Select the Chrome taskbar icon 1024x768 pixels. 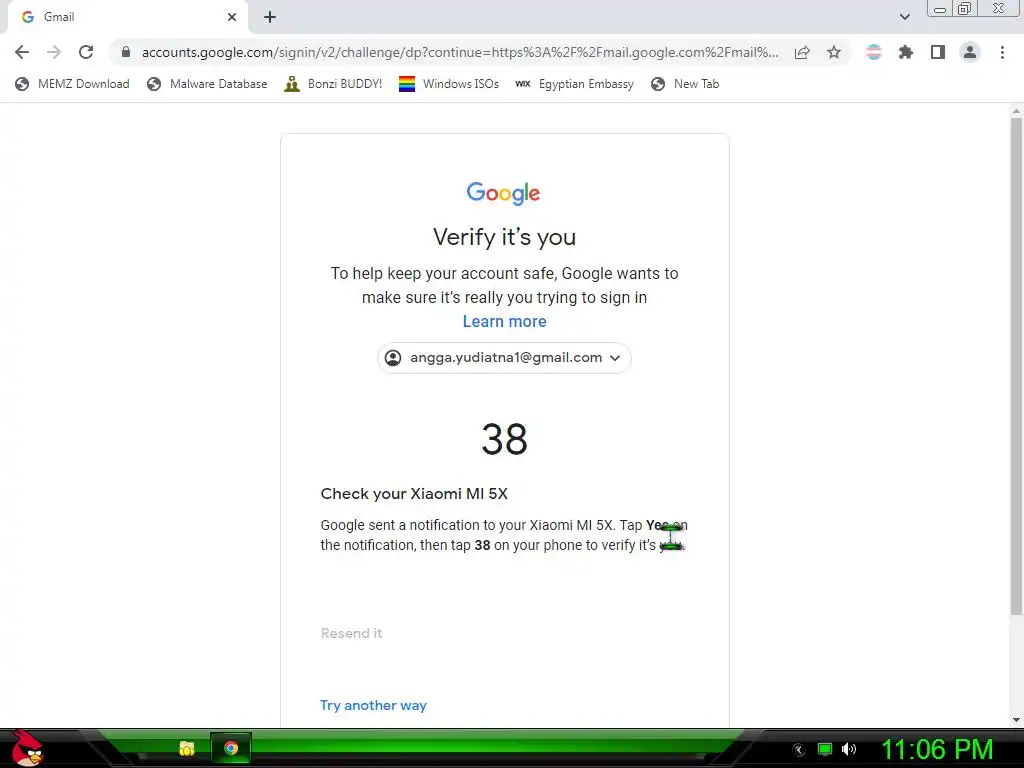231,748
